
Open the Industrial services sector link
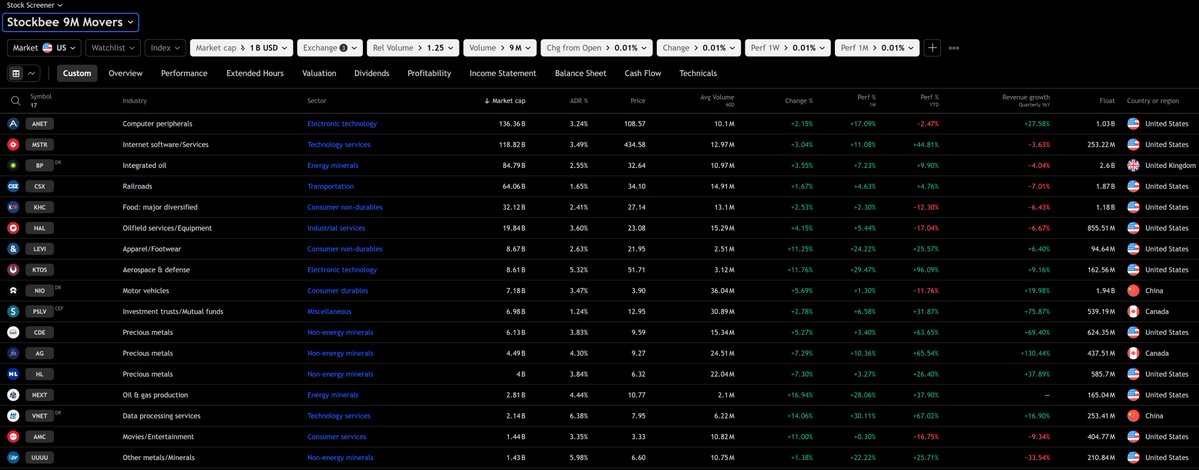(x=336, y=228)
